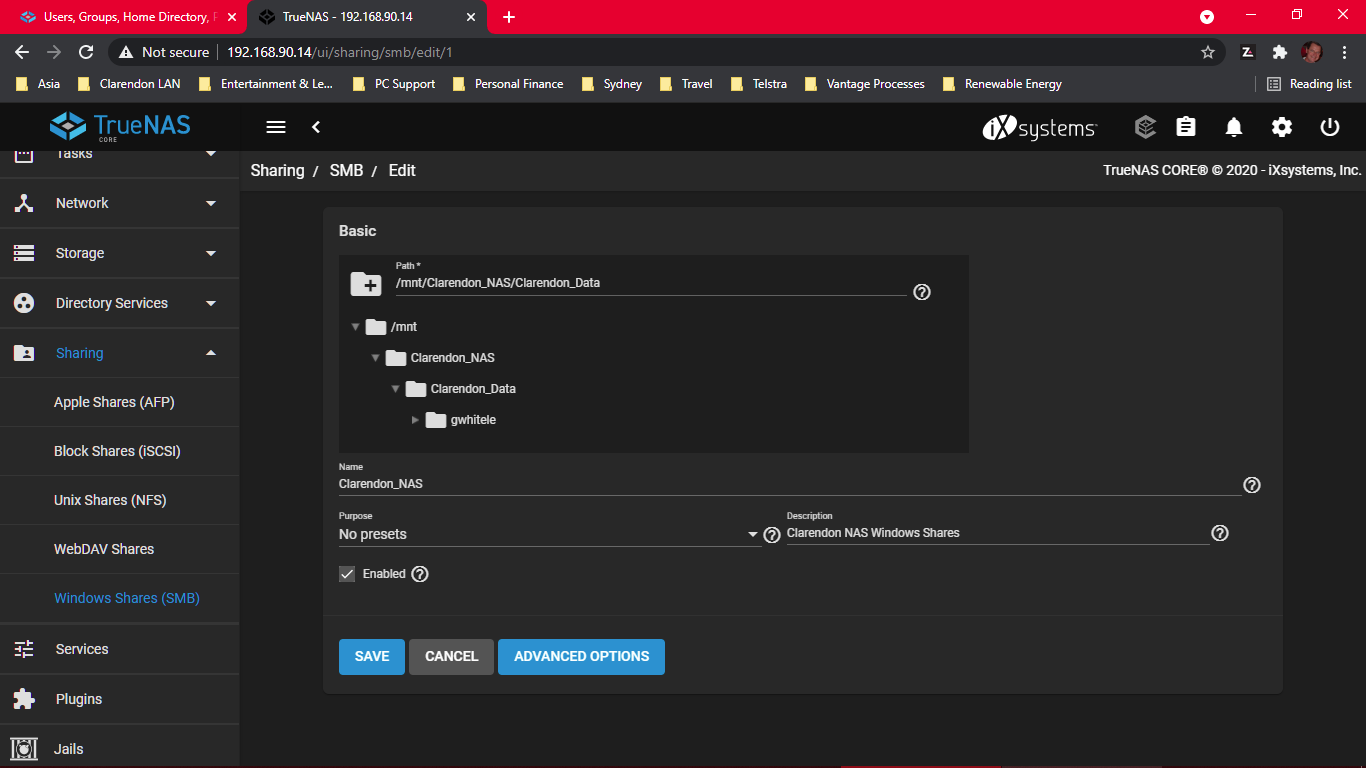Open the alerts bell icon
This screenshot has width=1366, height=768.
pyautogui.click(x=1234, y=127)
